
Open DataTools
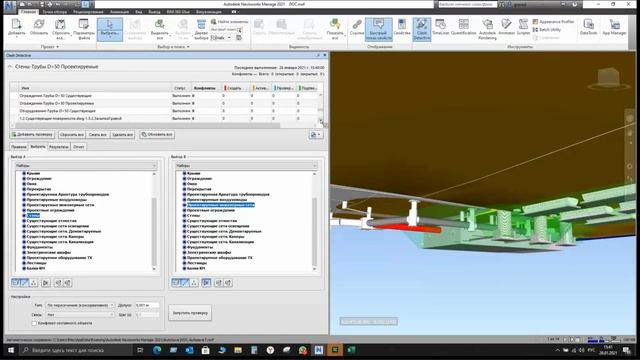click(588, 27)
